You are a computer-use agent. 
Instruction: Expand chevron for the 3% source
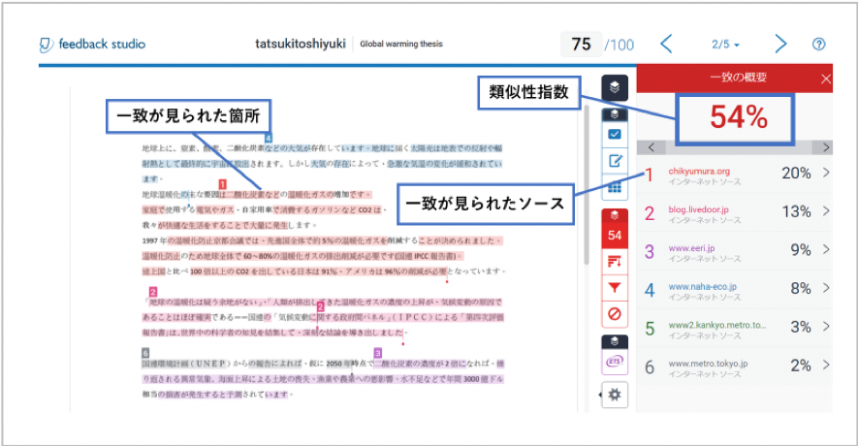tap(826, 326)
